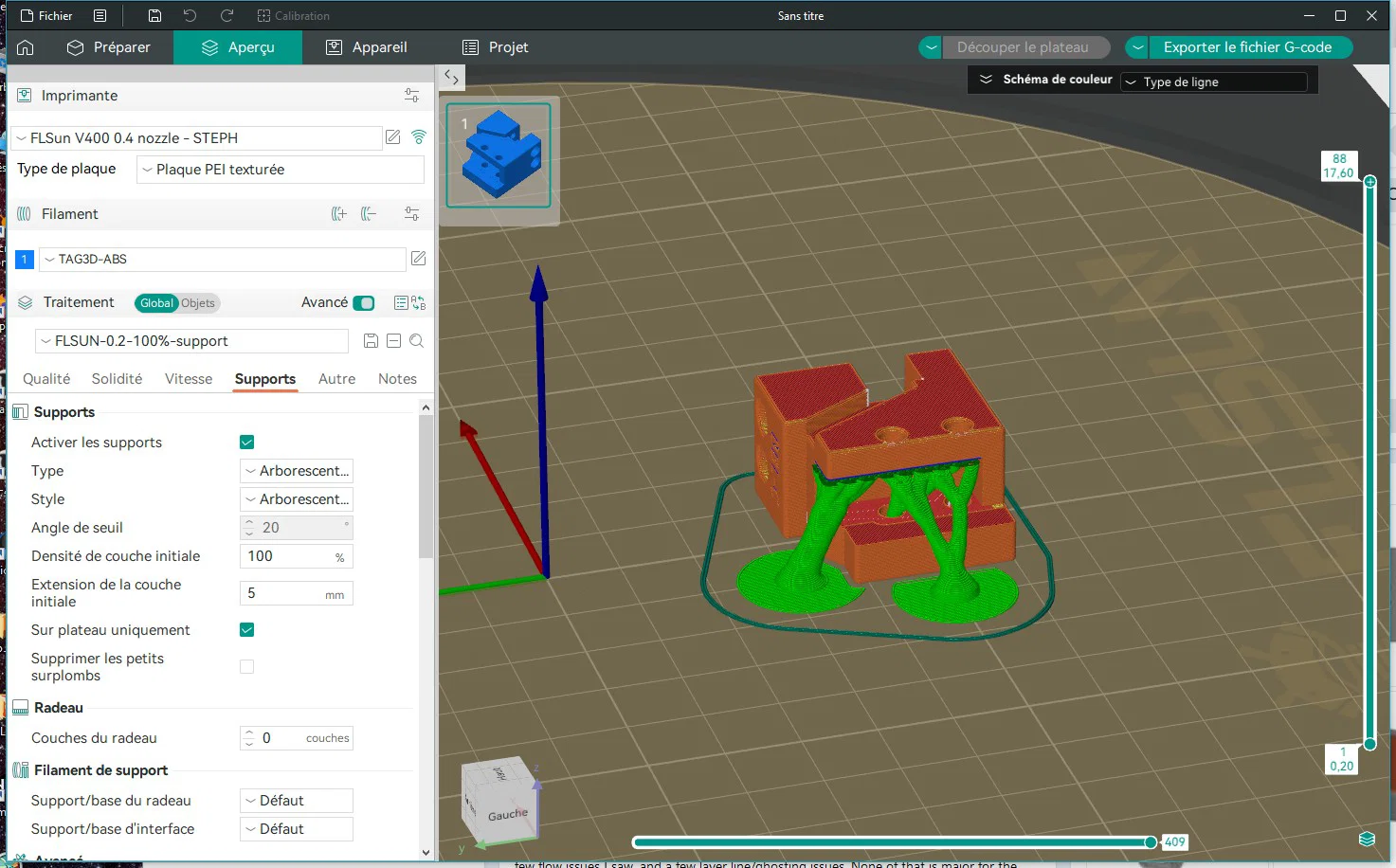Uncheck Sur plateau uniquement
The height and width of the screenshot is (868, 1396).
pos(247,630)
